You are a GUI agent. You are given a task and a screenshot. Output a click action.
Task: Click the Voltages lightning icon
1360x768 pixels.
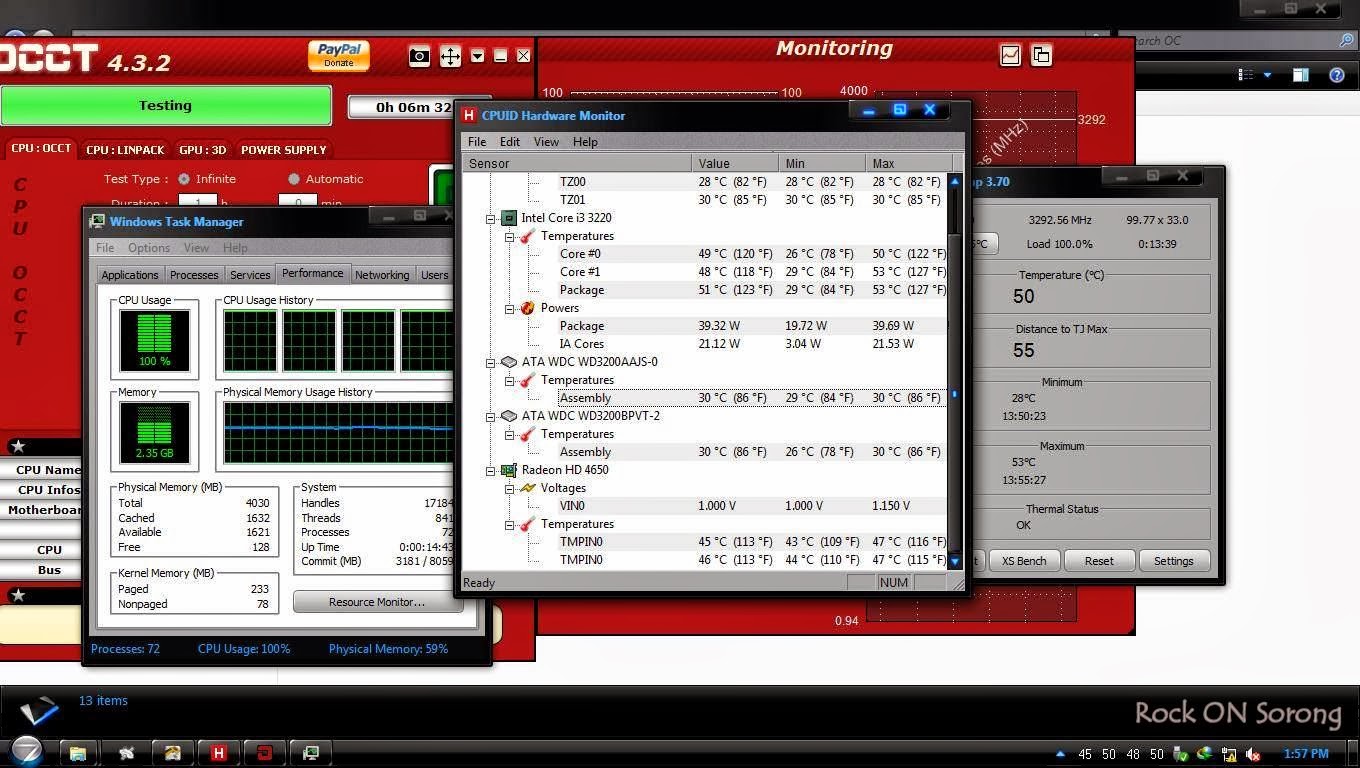[527, 488]
